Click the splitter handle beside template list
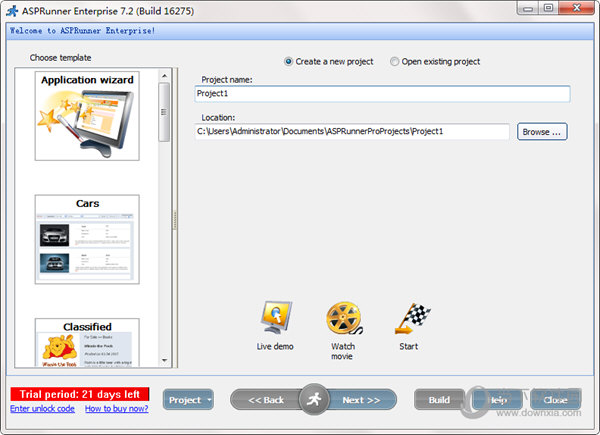Viewport: 600px width, 435px height. [175, 219]
